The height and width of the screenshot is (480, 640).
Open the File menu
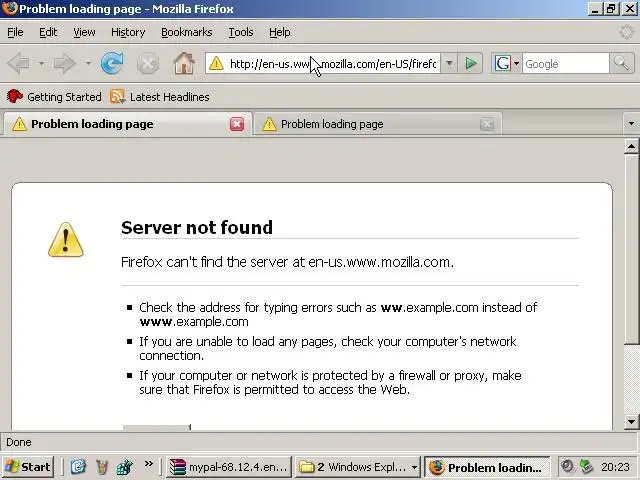click(x=15, y=32)
